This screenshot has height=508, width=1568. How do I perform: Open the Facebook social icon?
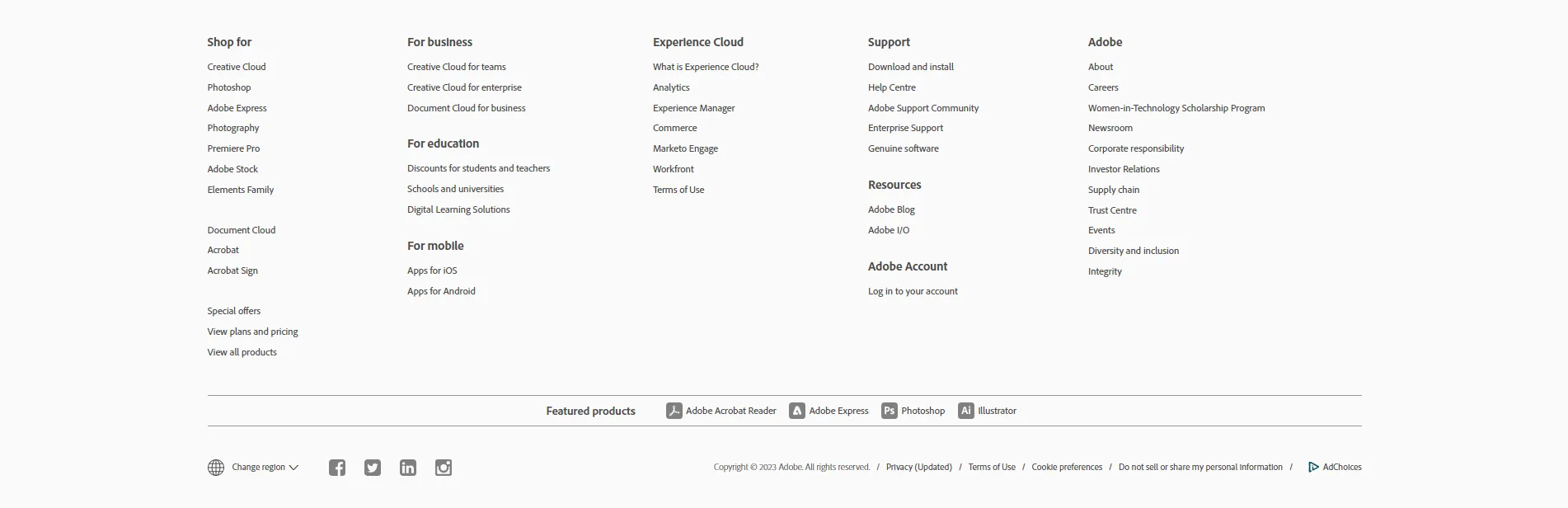click(337, 468)
